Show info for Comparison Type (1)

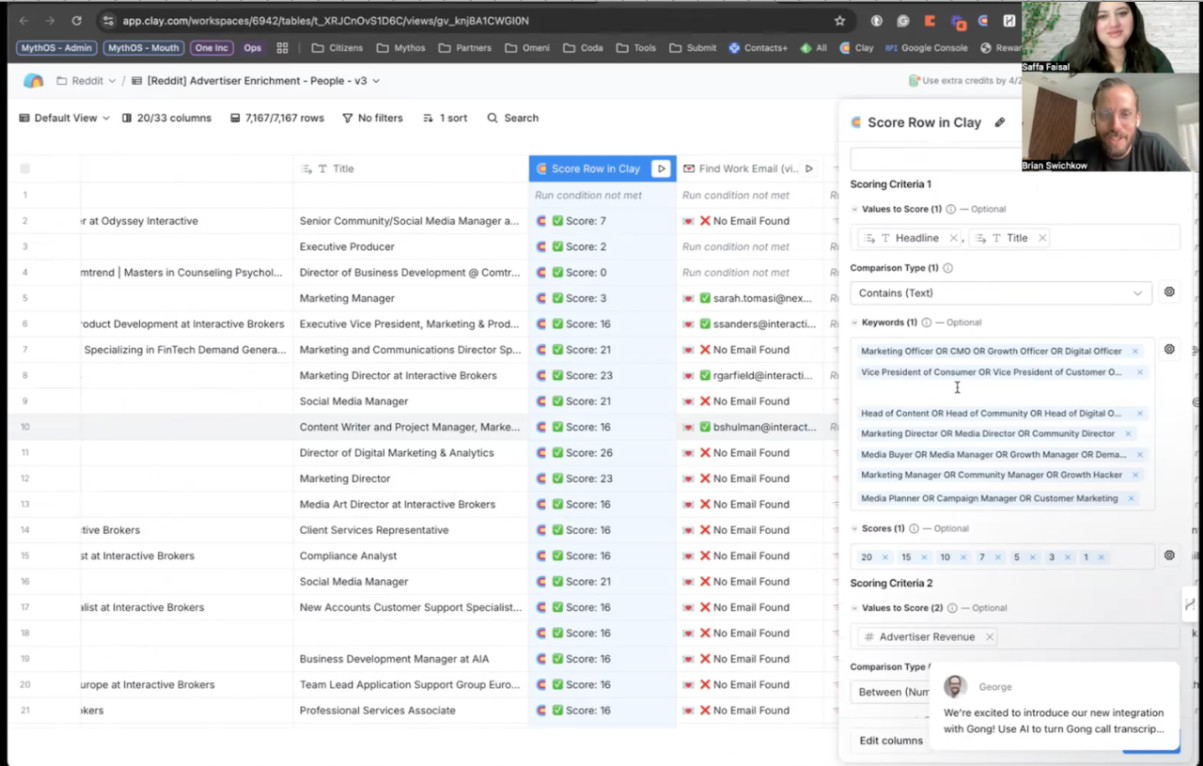click(947, 268)
